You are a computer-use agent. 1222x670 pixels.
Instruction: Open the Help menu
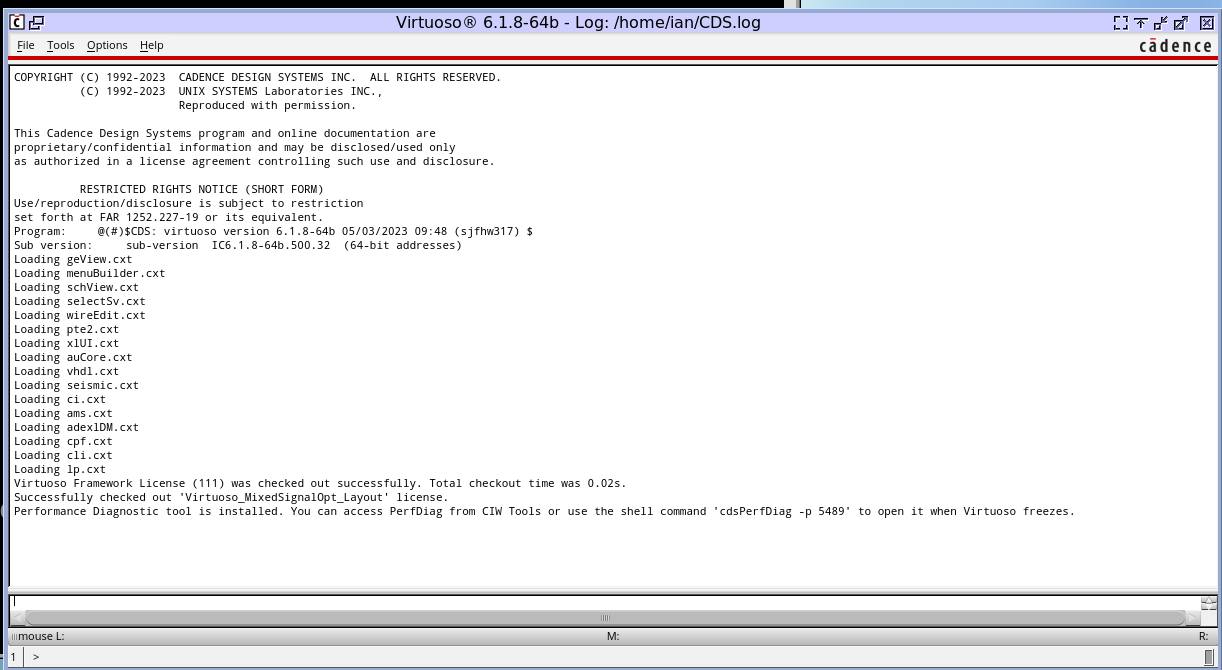[x=152, y=45]
